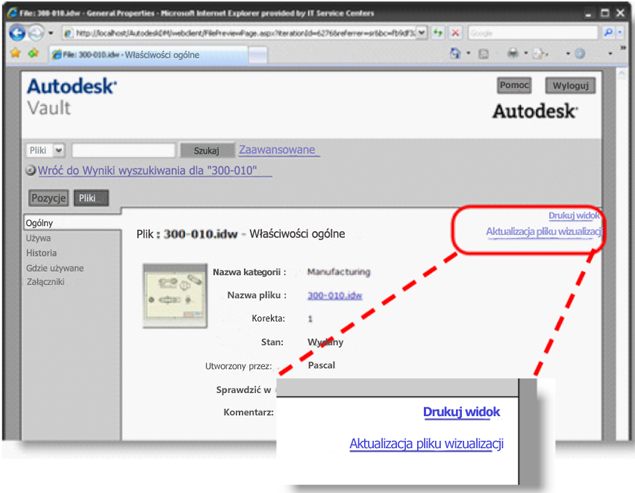Open a new blank browser tab
This screenshot has height=493, width=635.
coord(258,55)
